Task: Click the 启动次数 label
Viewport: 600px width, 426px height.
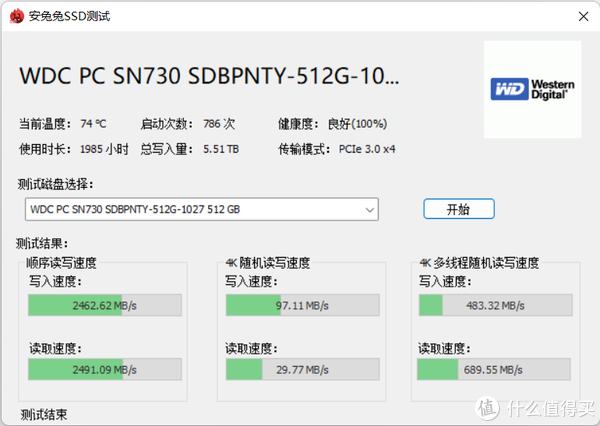Action: 166,124
